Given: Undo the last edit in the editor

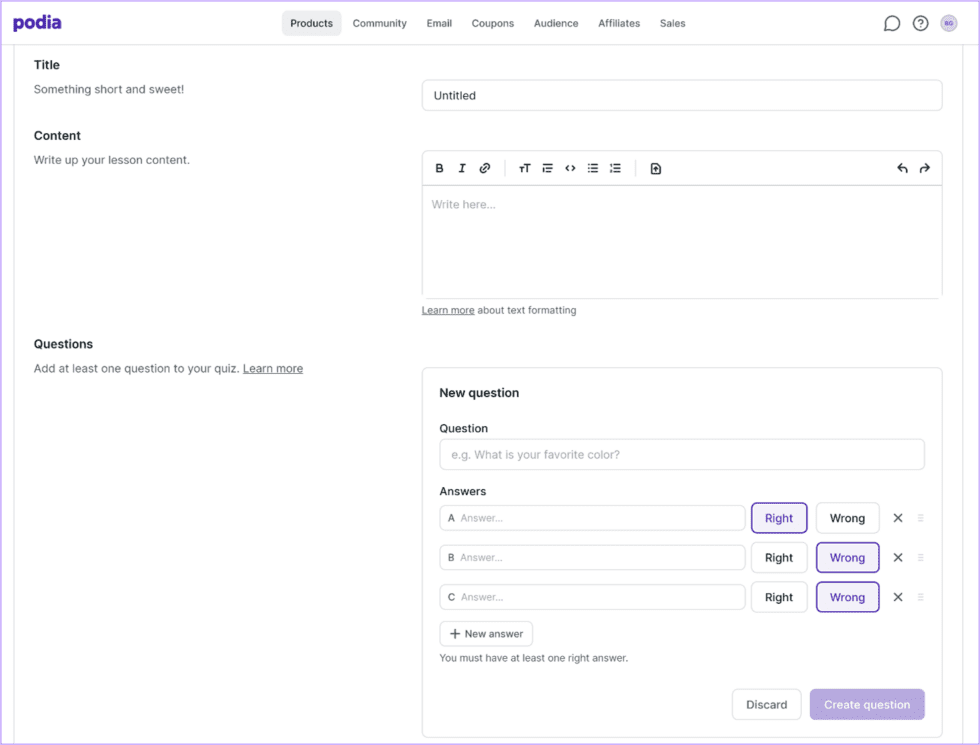Looking at the screenshot, I should click(902, 168).
